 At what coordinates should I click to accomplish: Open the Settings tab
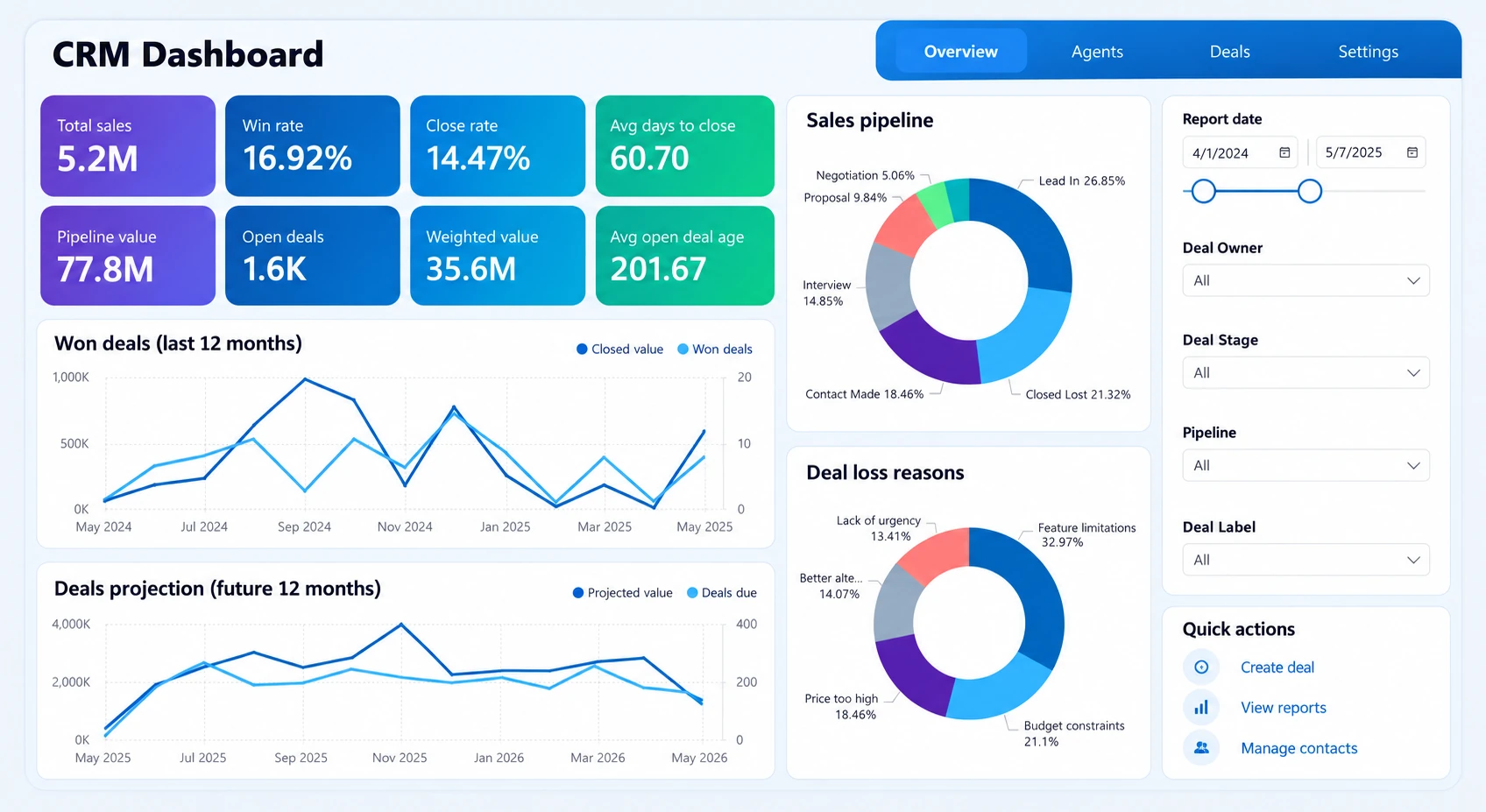click(x=1368, y=52)
